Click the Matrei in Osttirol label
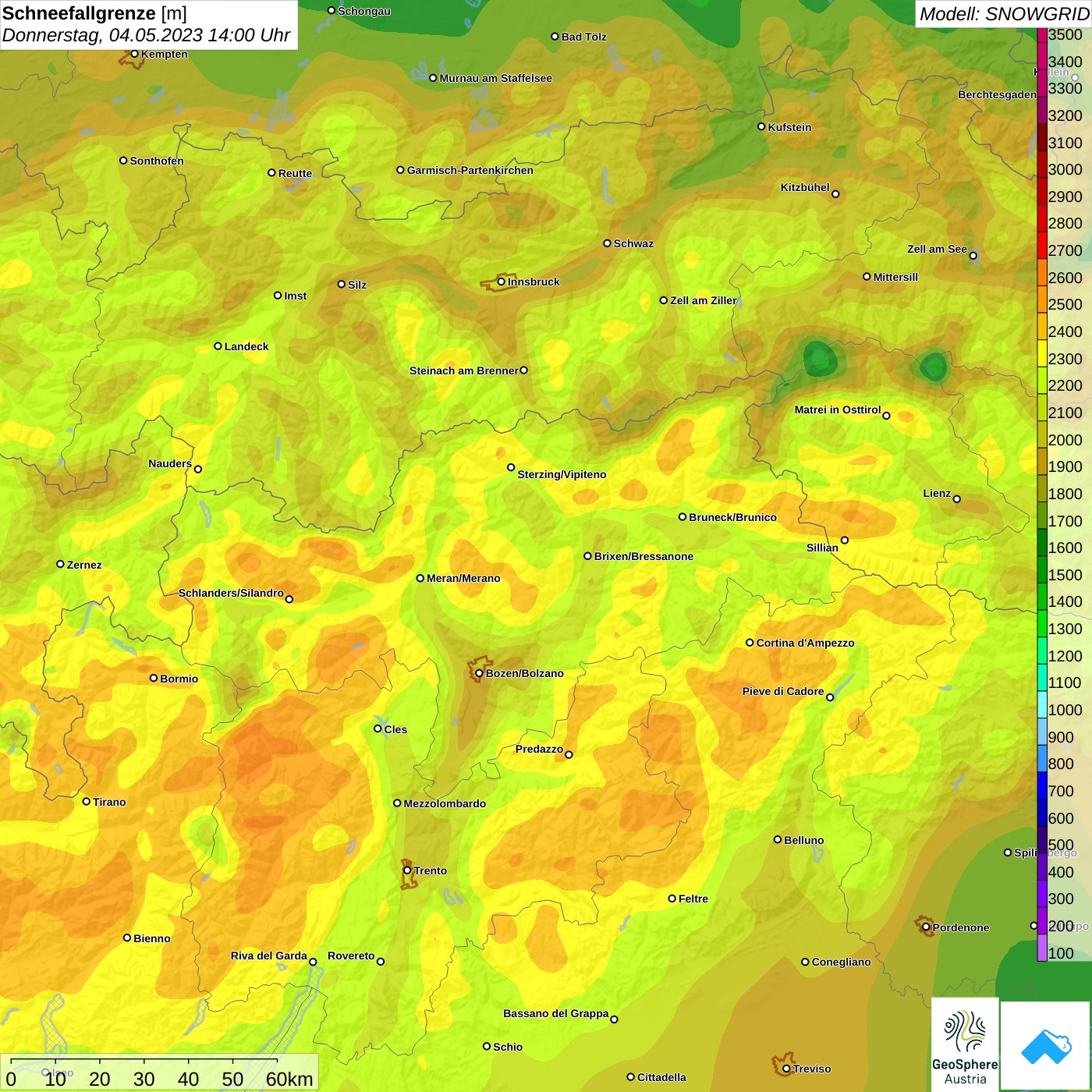 [838, 409]
